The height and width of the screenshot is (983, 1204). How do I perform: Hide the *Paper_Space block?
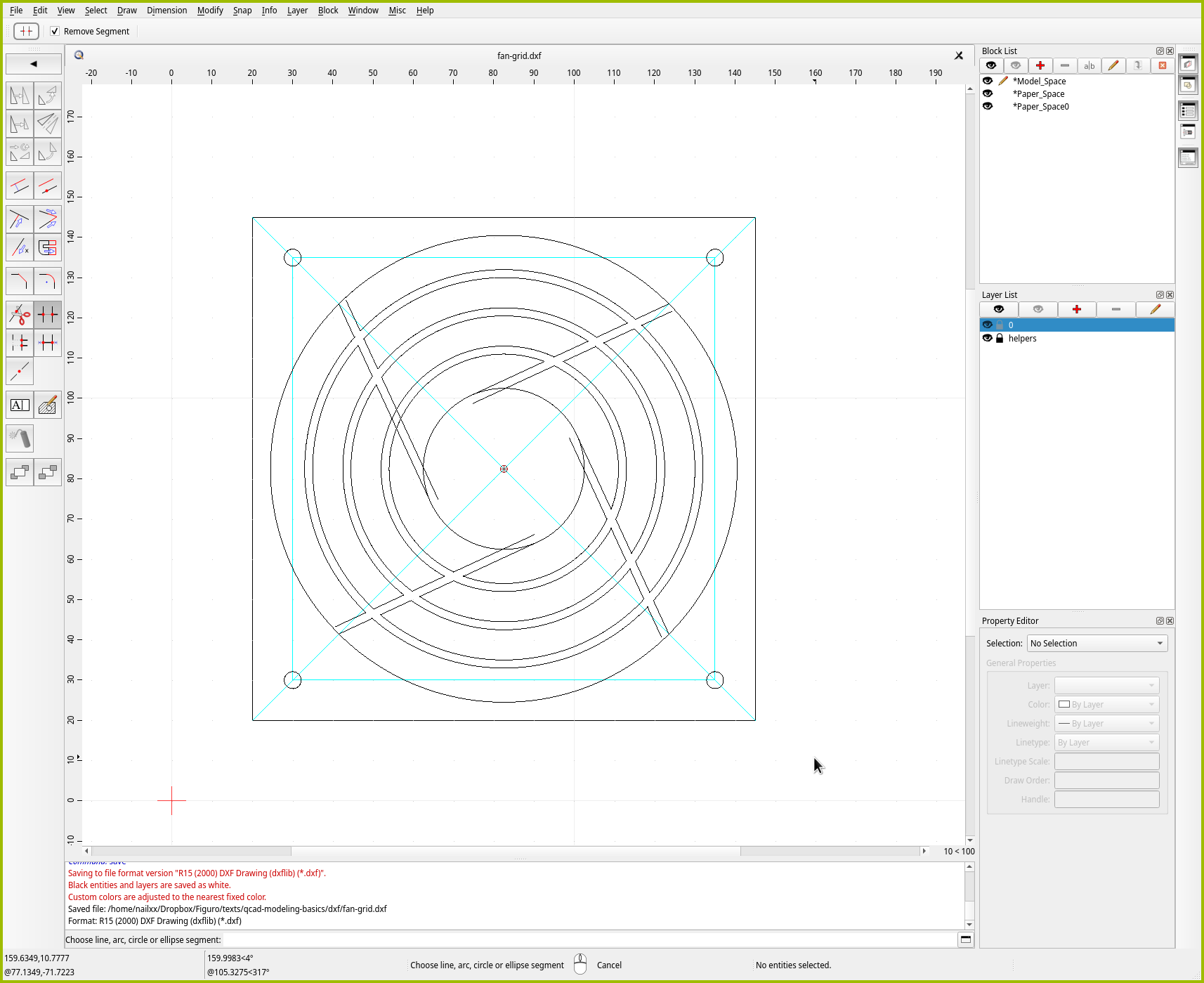click(988, 94)
